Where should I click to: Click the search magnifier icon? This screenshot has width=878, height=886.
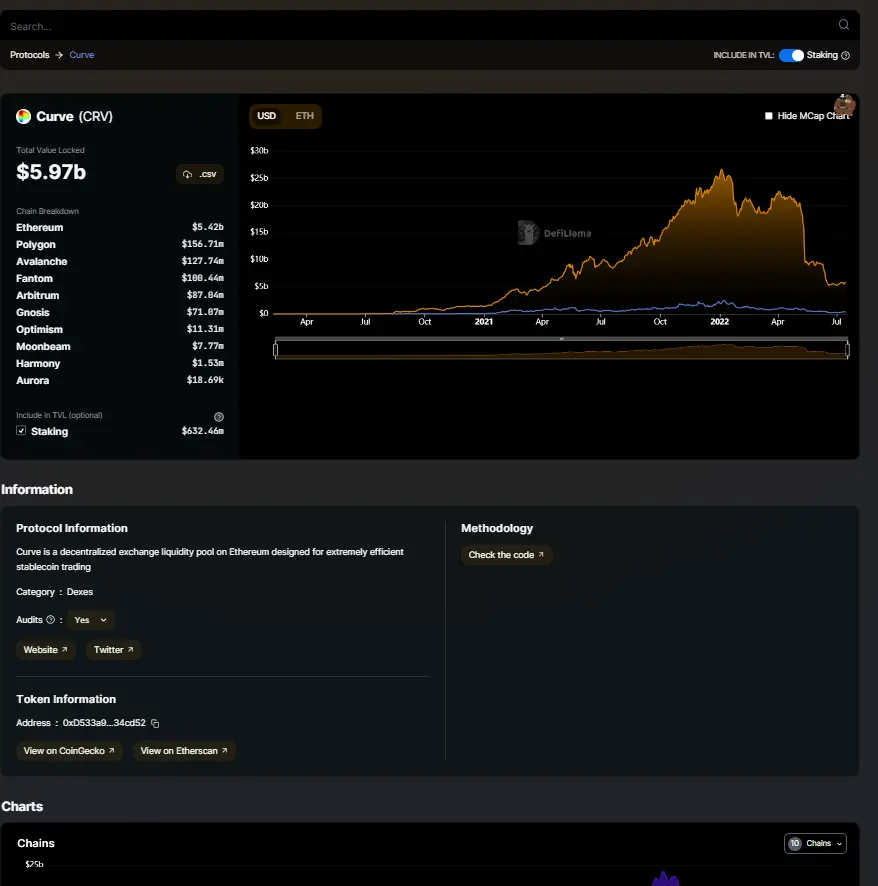click(x=844, y=25)
